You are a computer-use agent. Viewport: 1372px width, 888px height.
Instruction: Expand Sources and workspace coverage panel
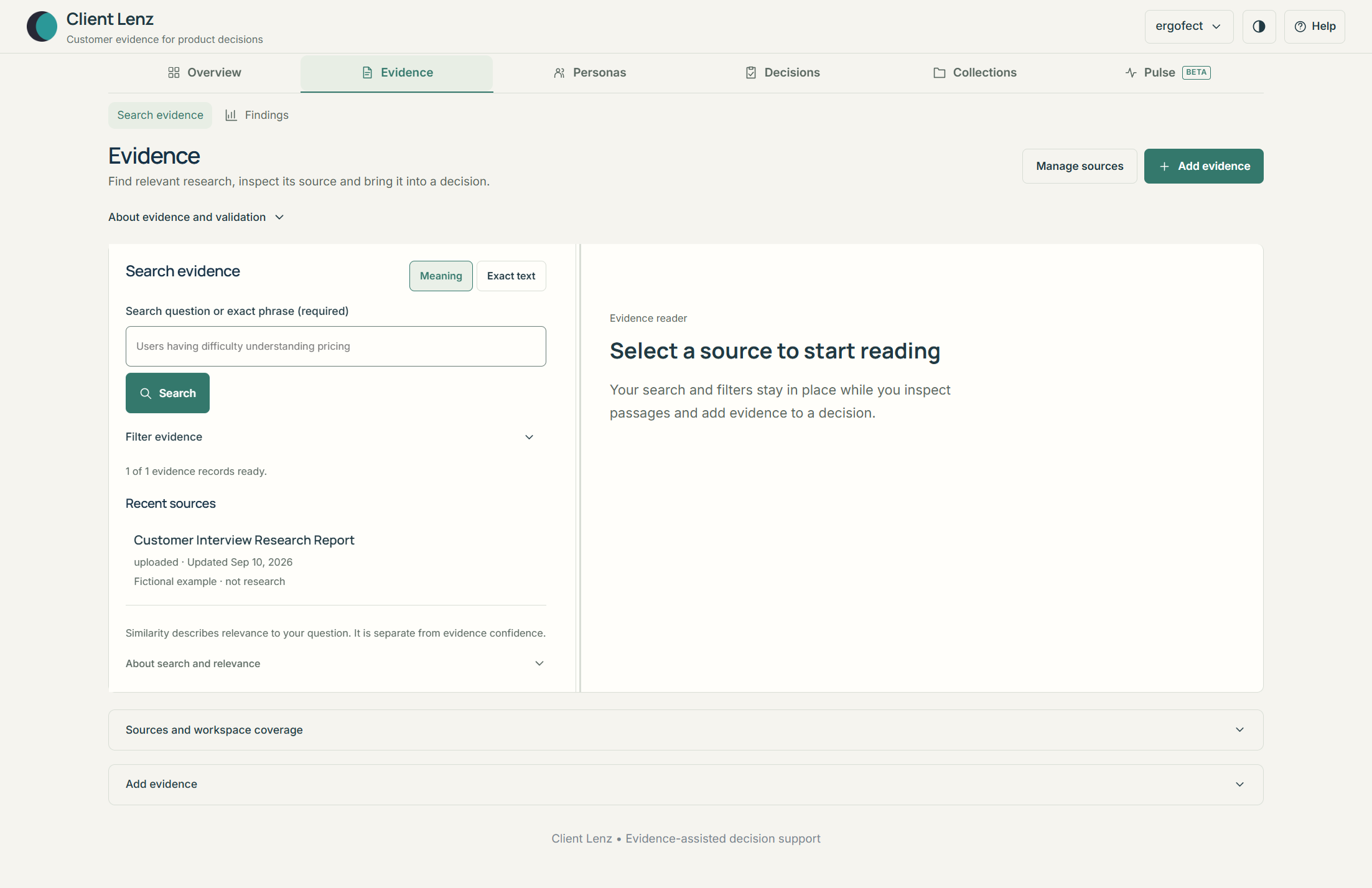click(x=686, y=730)
